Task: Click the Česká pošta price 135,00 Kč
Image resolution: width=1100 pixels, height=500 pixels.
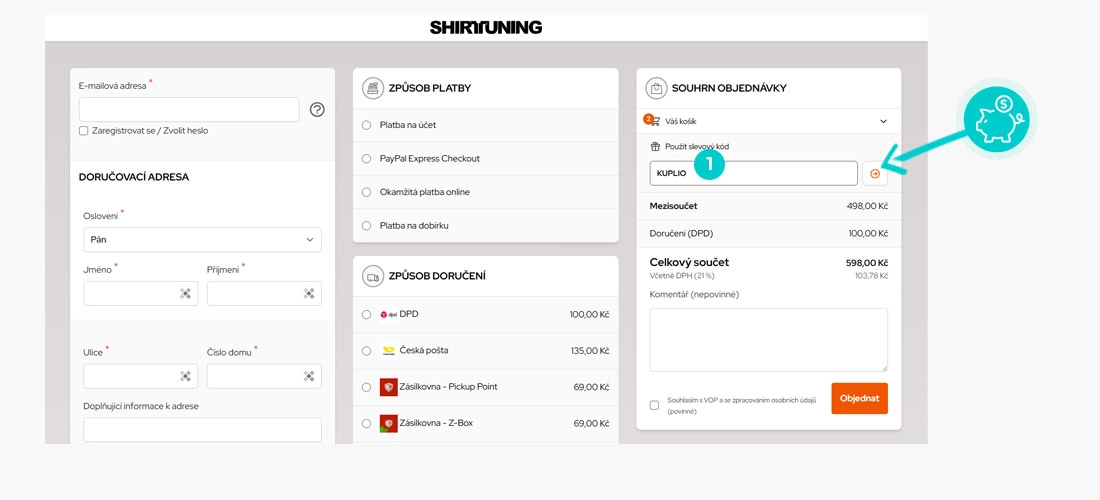Action: [589, 351]
